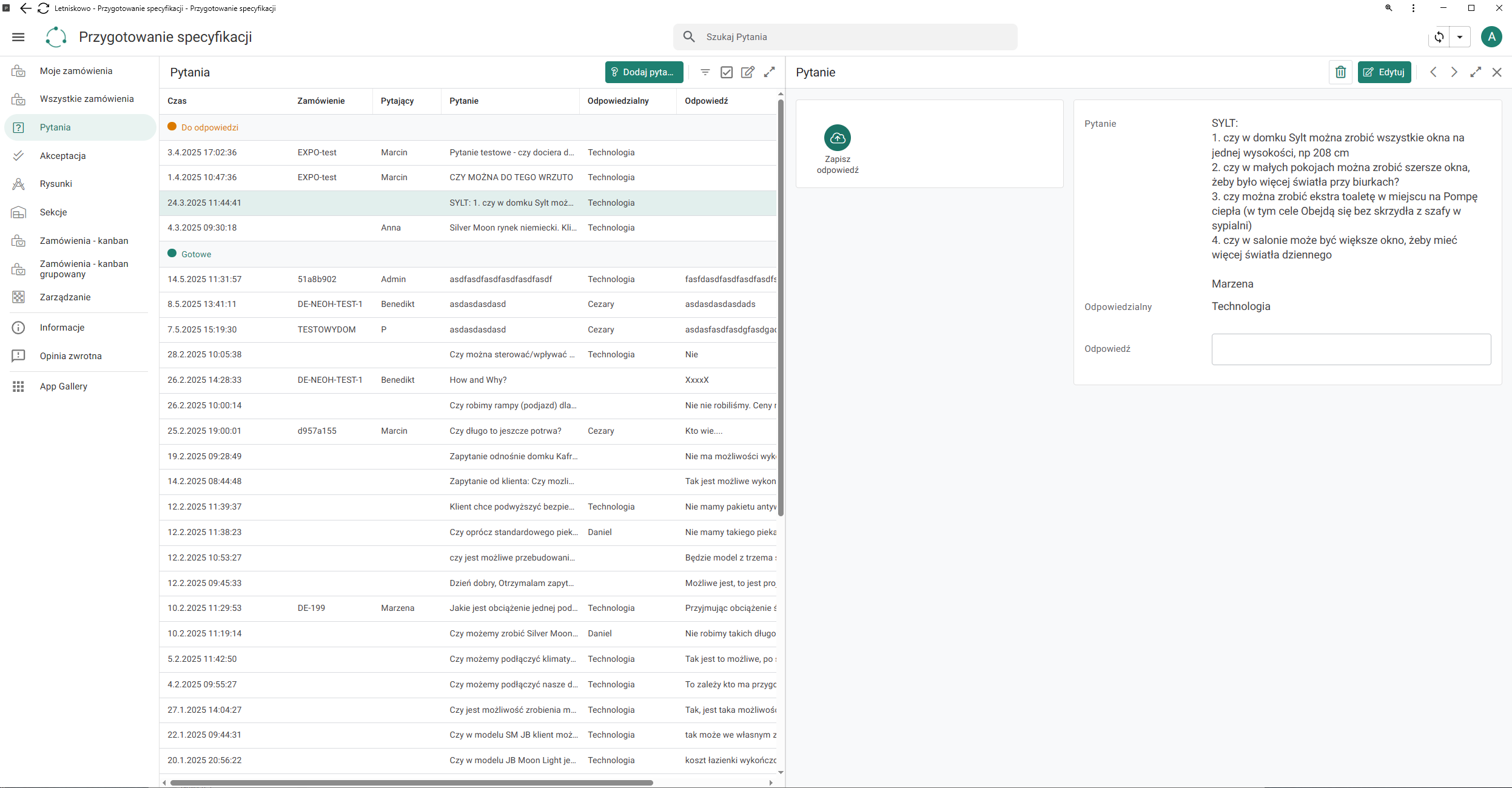
Task: Click the Zapisz odpowiedź cloud icon
Action: pos(837,138)
